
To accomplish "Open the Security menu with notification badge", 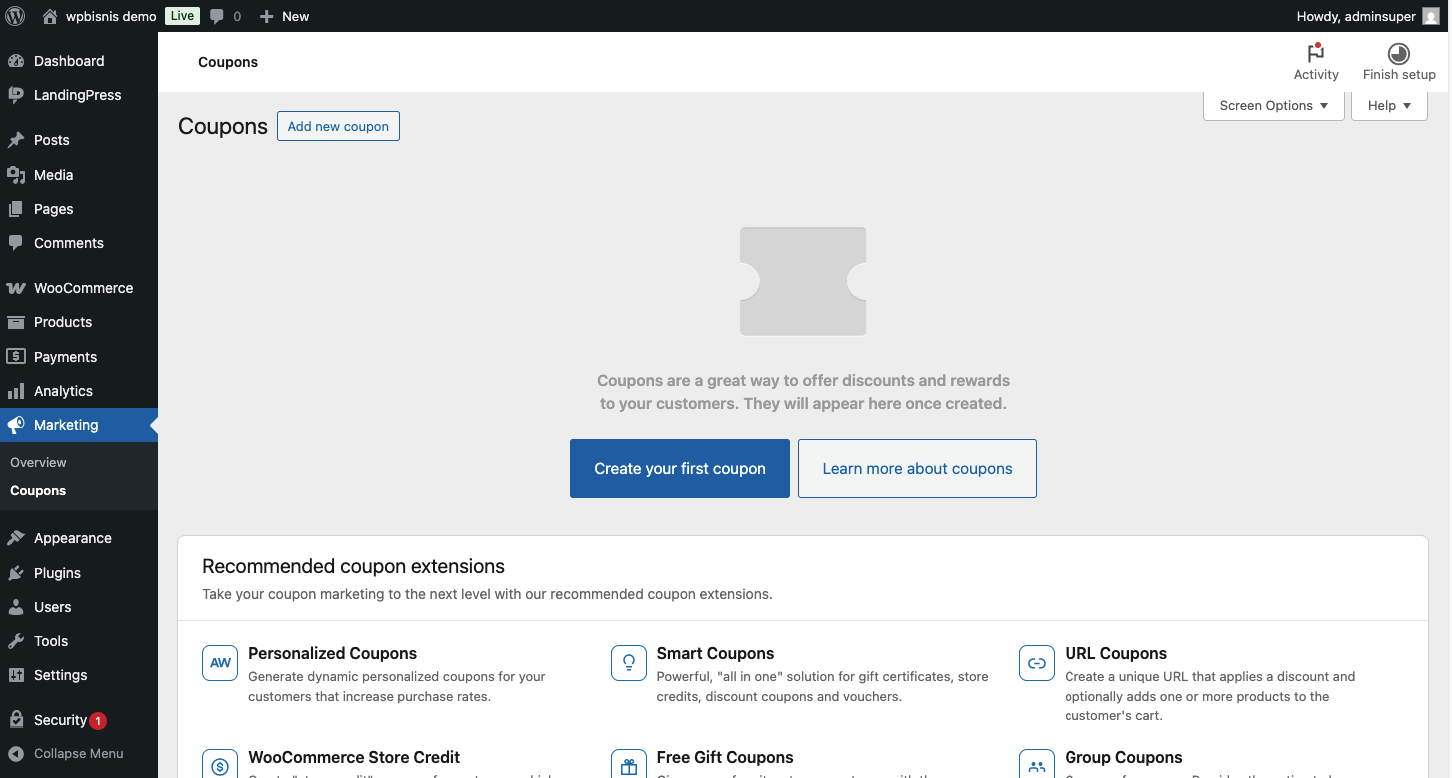I will point(60,720).
